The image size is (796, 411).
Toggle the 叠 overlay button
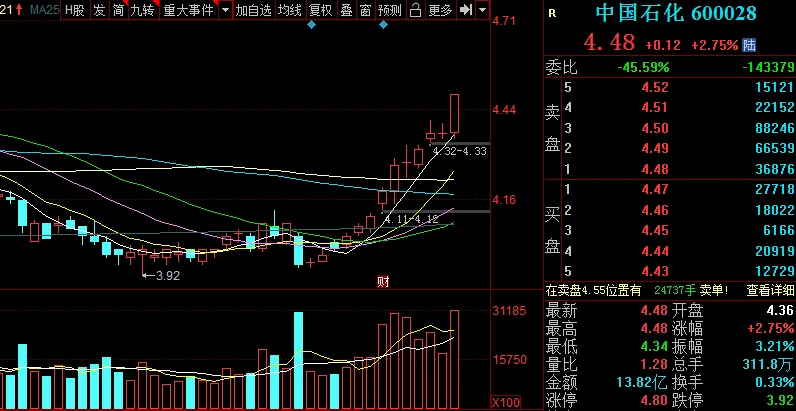(346, 10)
